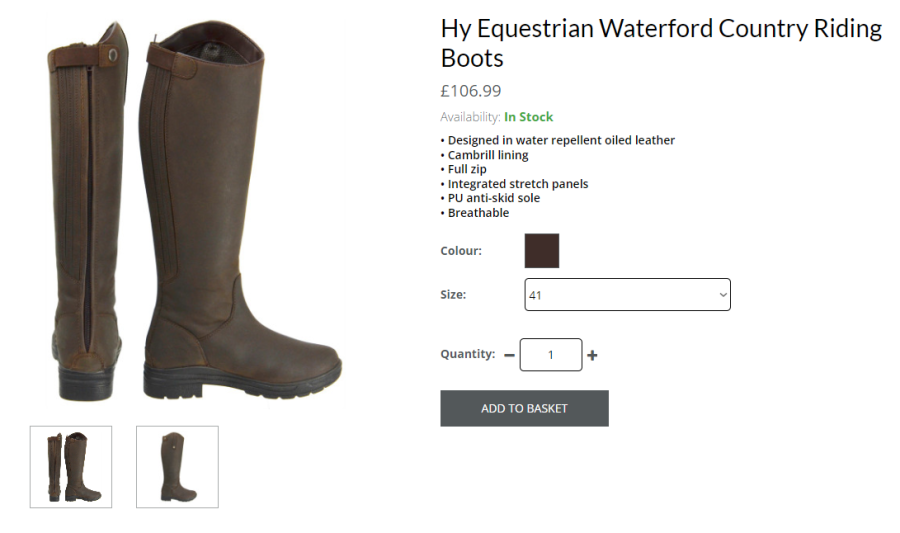The image size is (900, 533).
Task: Click the Breathable bullet text
Action: pyautogui.click(x=478, y=213)
